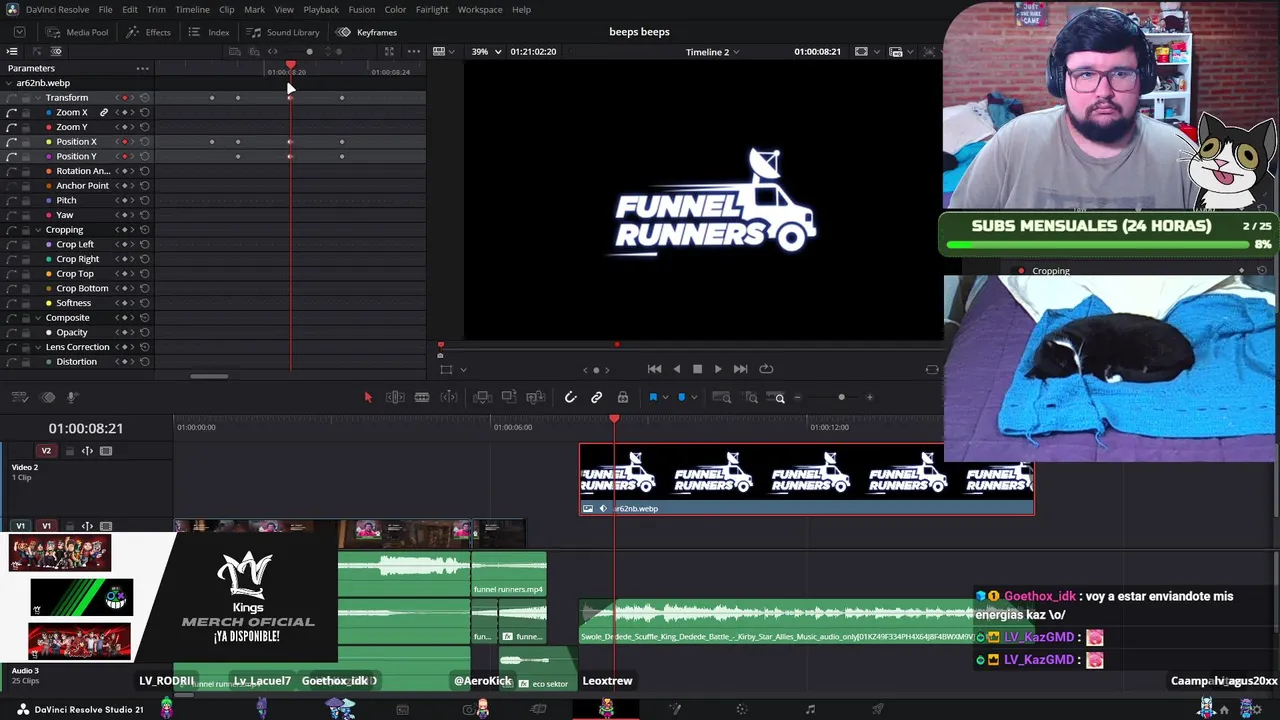
Task: Collapse the ar62nb.webp clip parameters
Action: pos(10,83)
